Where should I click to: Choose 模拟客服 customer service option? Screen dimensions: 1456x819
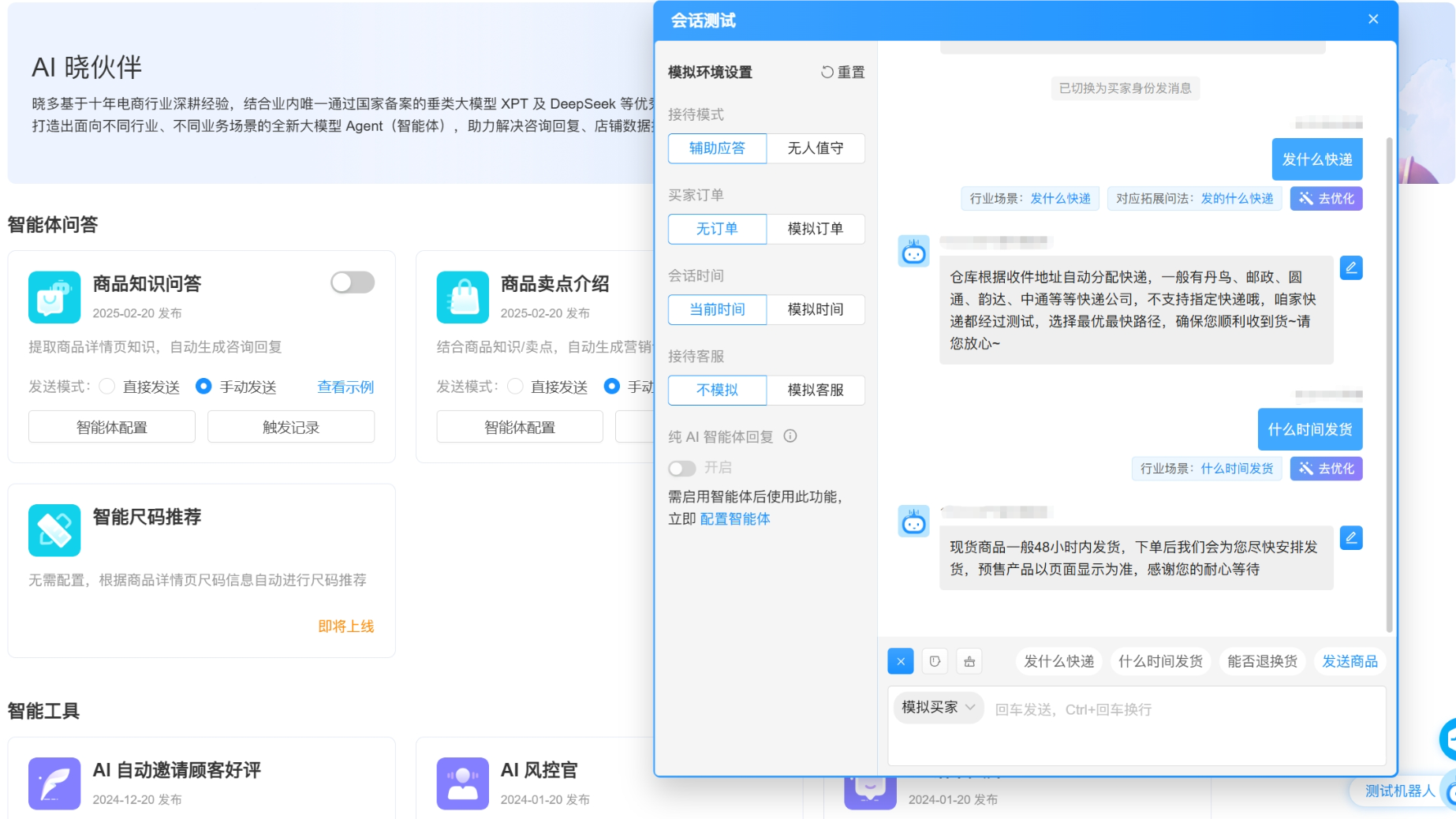pos(815,390)
